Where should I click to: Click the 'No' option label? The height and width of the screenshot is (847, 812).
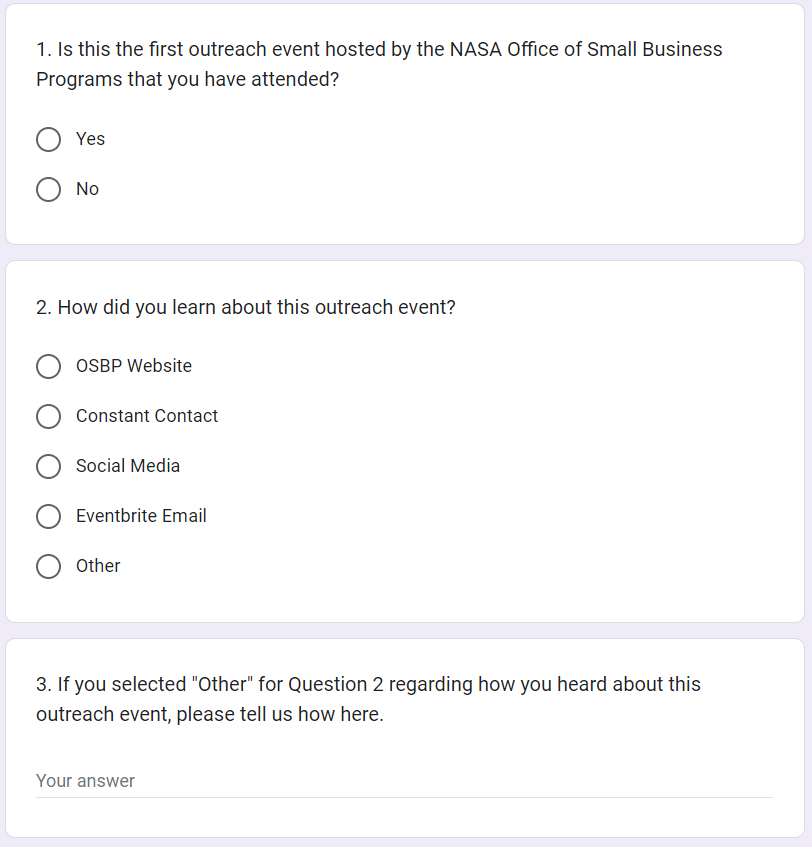(x=87, y=189)
